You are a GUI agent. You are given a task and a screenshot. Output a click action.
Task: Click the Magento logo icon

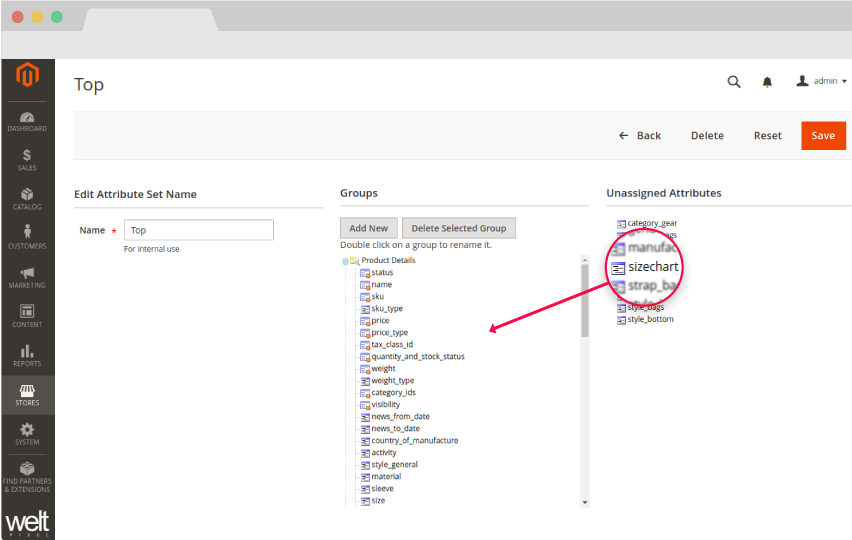27,76
